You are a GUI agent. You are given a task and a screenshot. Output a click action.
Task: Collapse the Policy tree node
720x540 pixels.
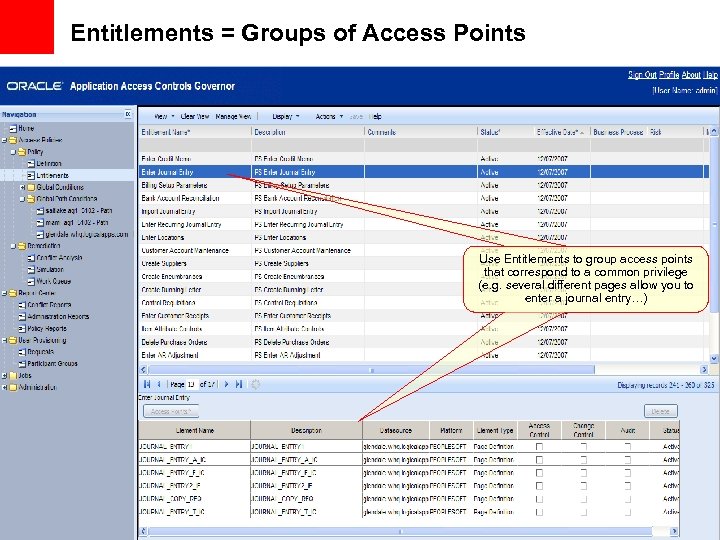click(x=13, y=152)
